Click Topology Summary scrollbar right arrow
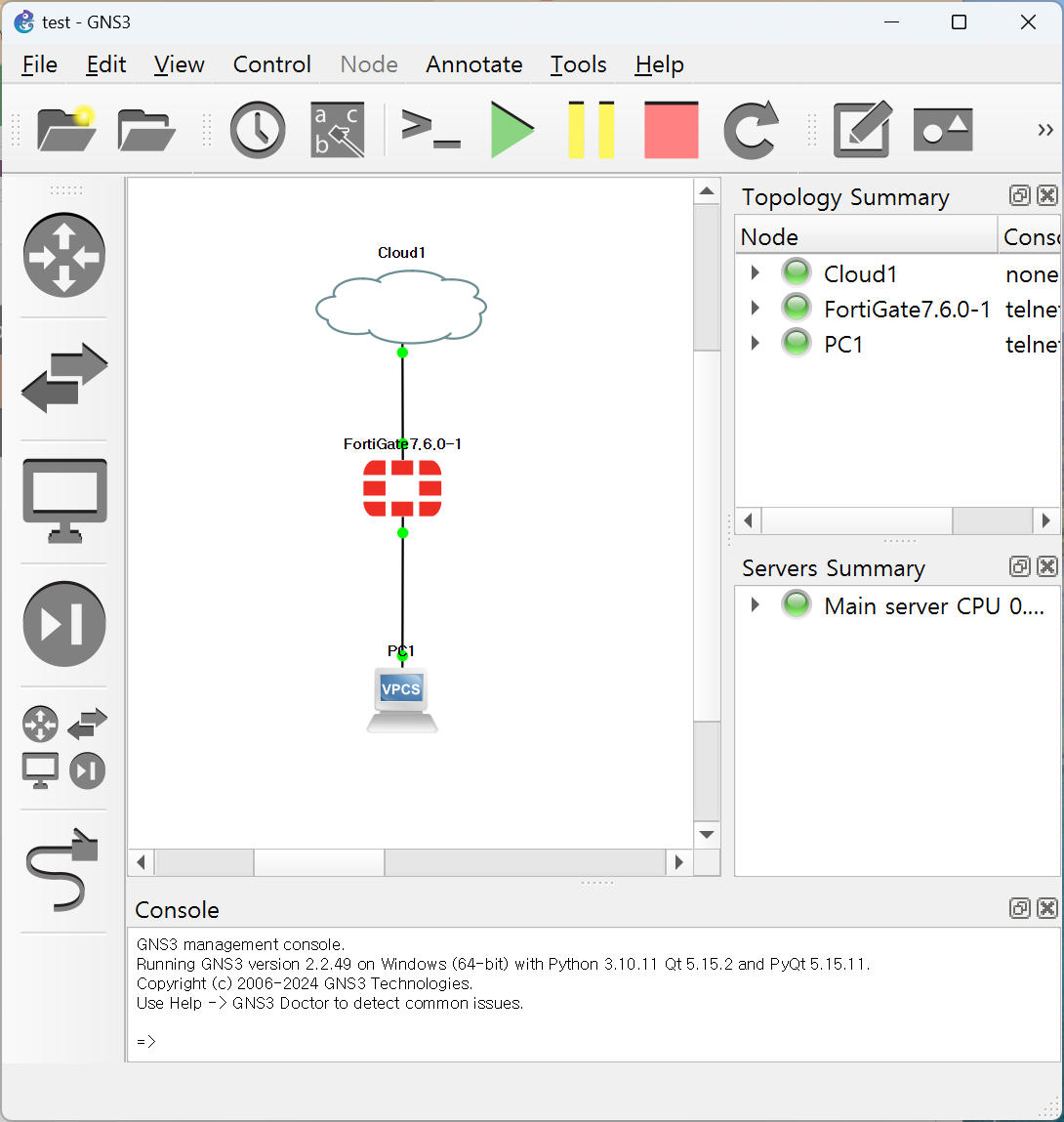Screen dimensions: 1064x1122 [x=1046, y=520]
